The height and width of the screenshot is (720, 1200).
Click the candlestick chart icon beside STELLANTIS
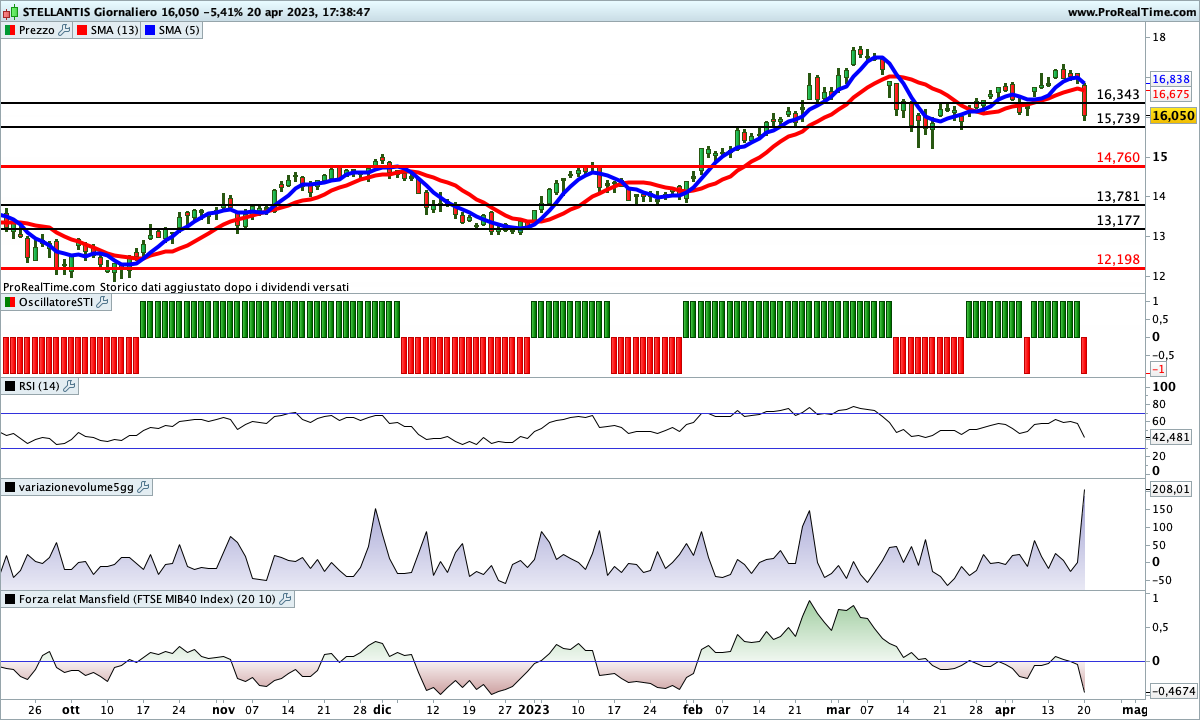click(11, 12)
